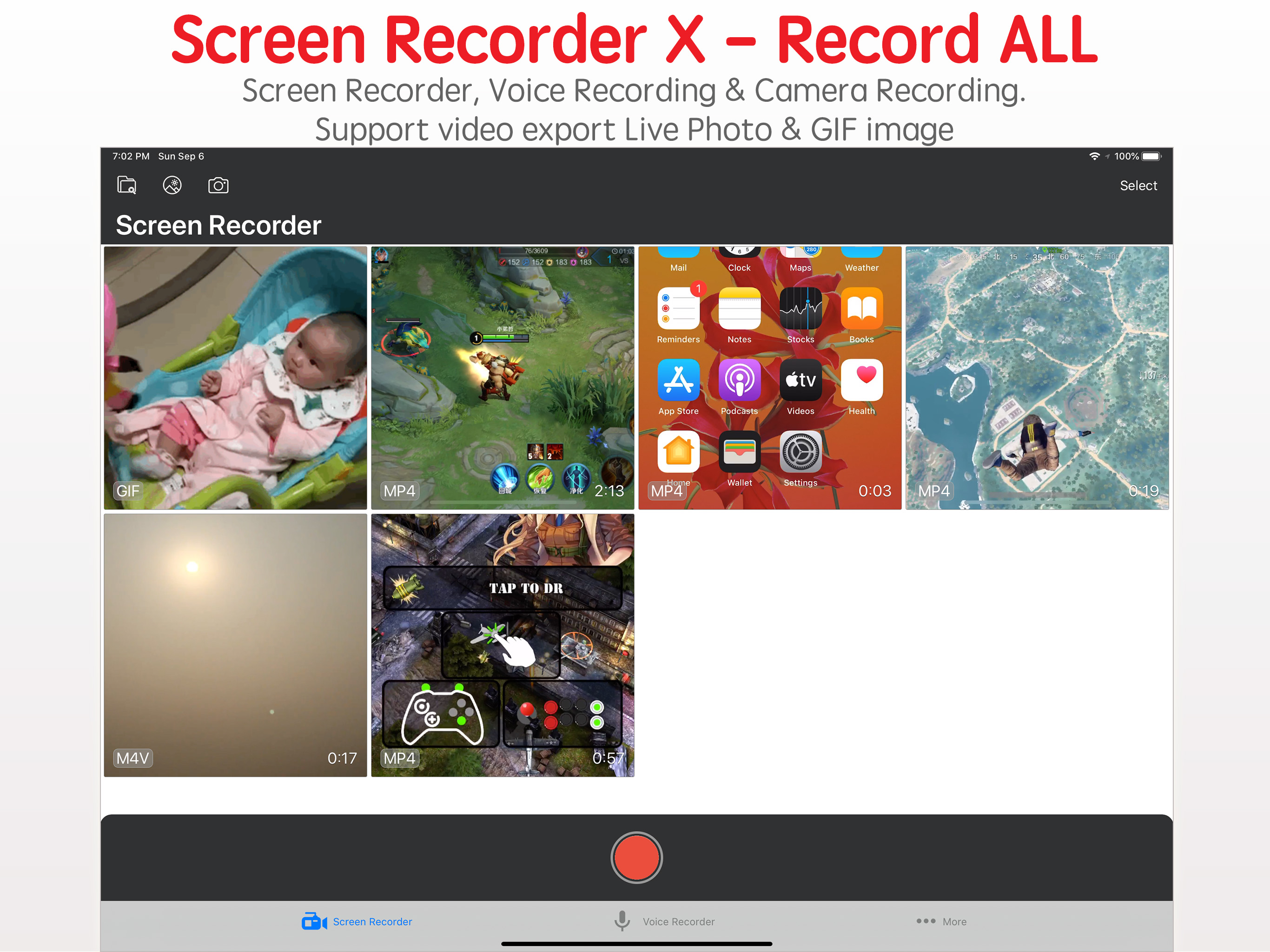The height and width of the screenshot is (952, 1270).
Task: Open the baby GIF thumbnail
Action: (235, 378)
